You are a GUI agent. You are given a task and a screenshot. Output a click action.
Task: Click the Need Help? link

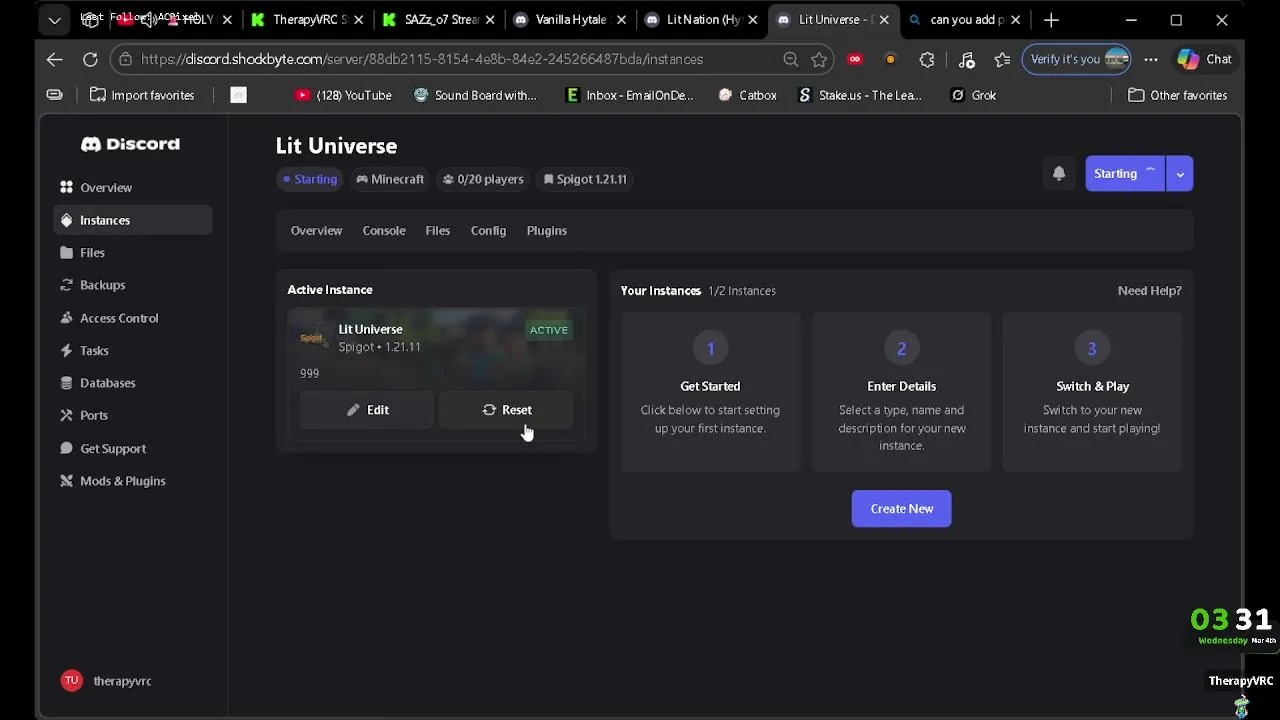click(1149, 290)
